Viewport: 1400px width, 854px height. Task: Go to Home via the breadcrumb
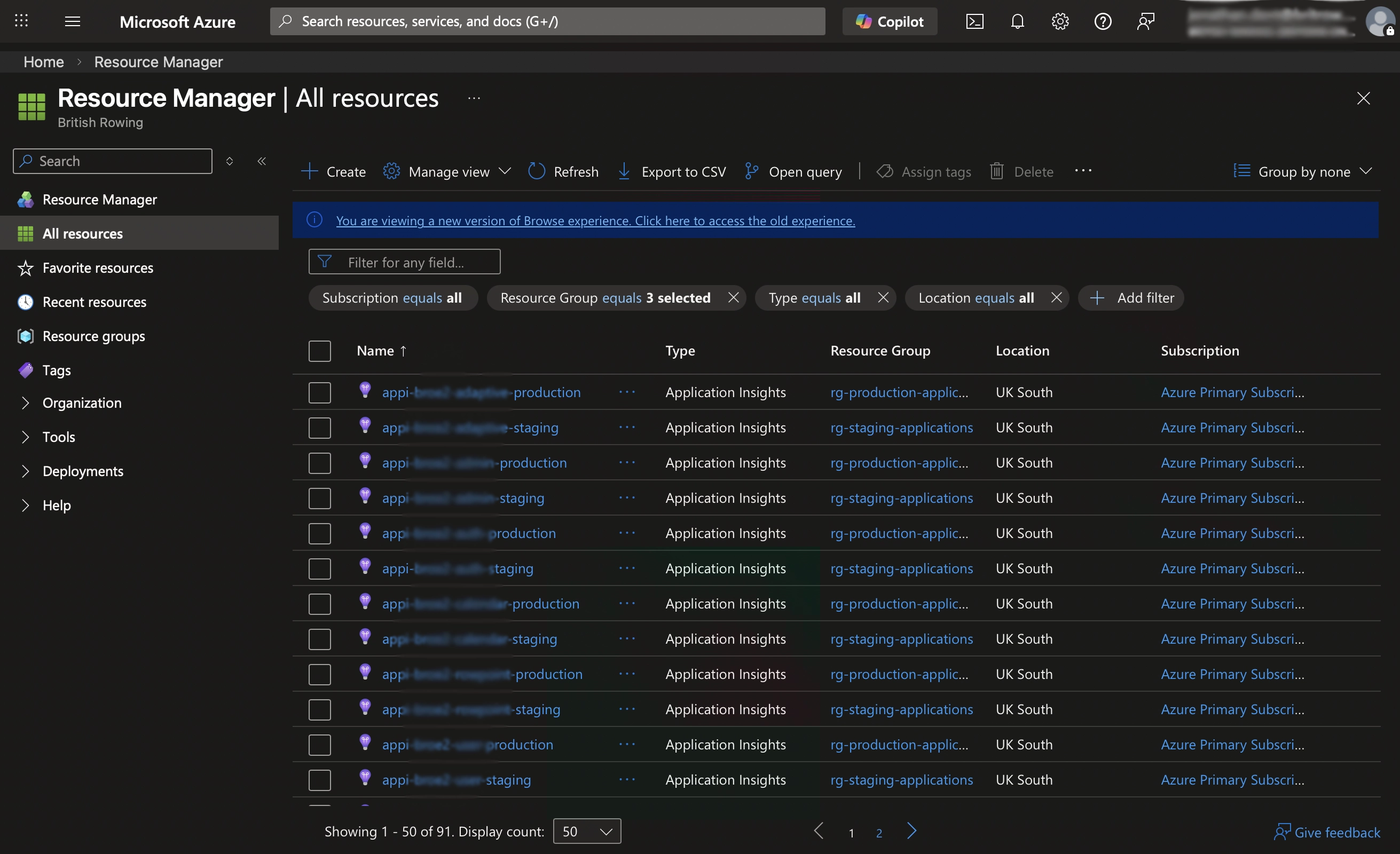pyautogui.click(x=43, y=61)
